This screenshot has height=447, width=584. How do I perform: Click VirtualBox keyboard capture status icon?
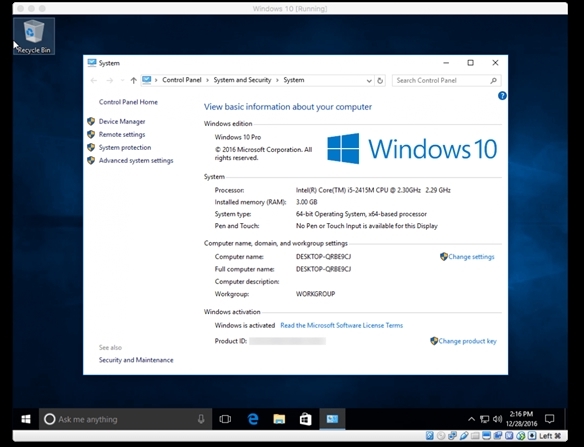click(531, 435)
